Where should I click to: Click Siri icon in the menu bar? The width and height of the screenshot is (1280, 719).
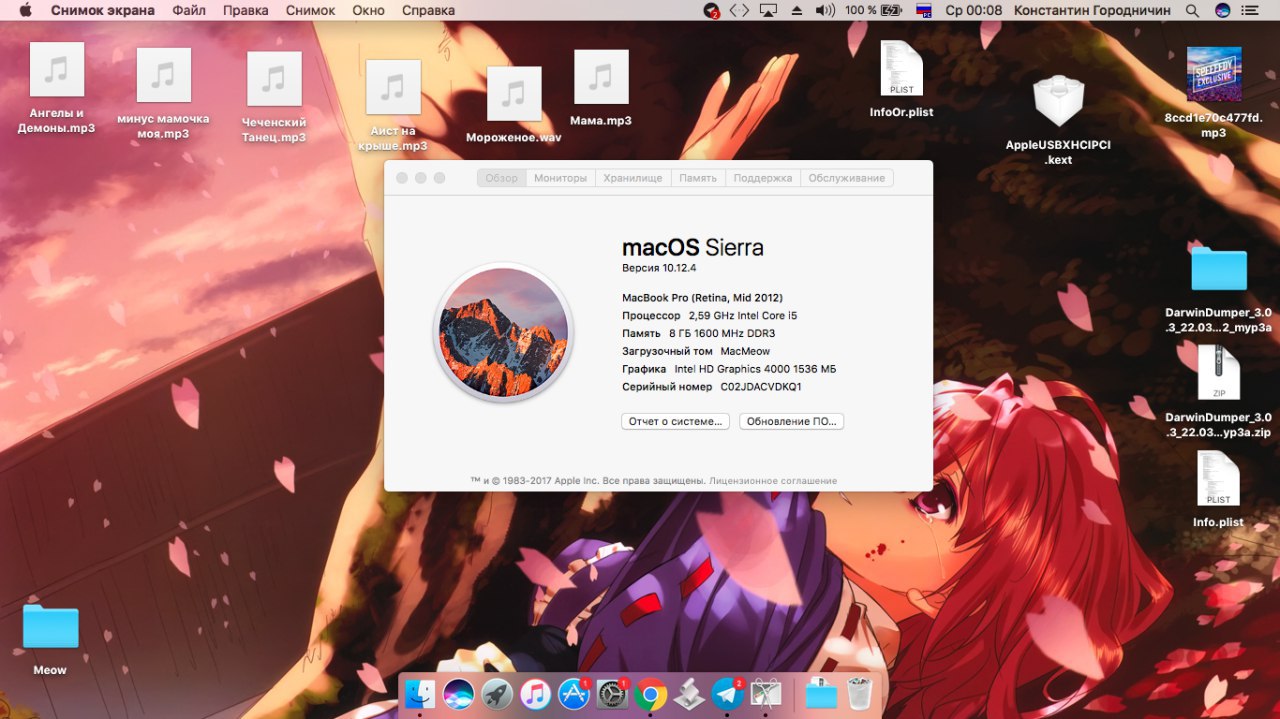tap(1222, 10)
